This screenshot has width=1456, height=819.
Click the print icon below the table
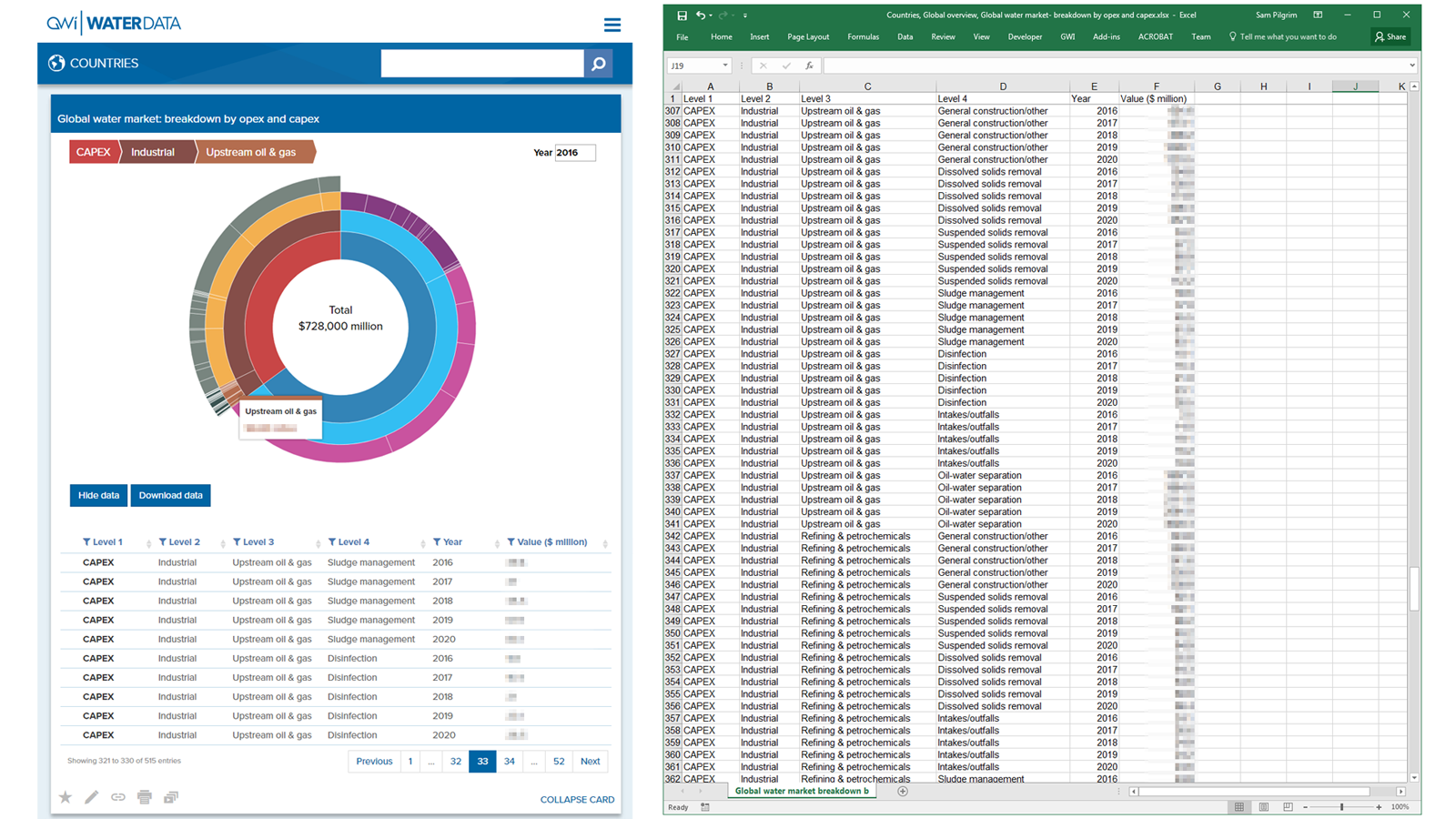(x=145, y=797)
